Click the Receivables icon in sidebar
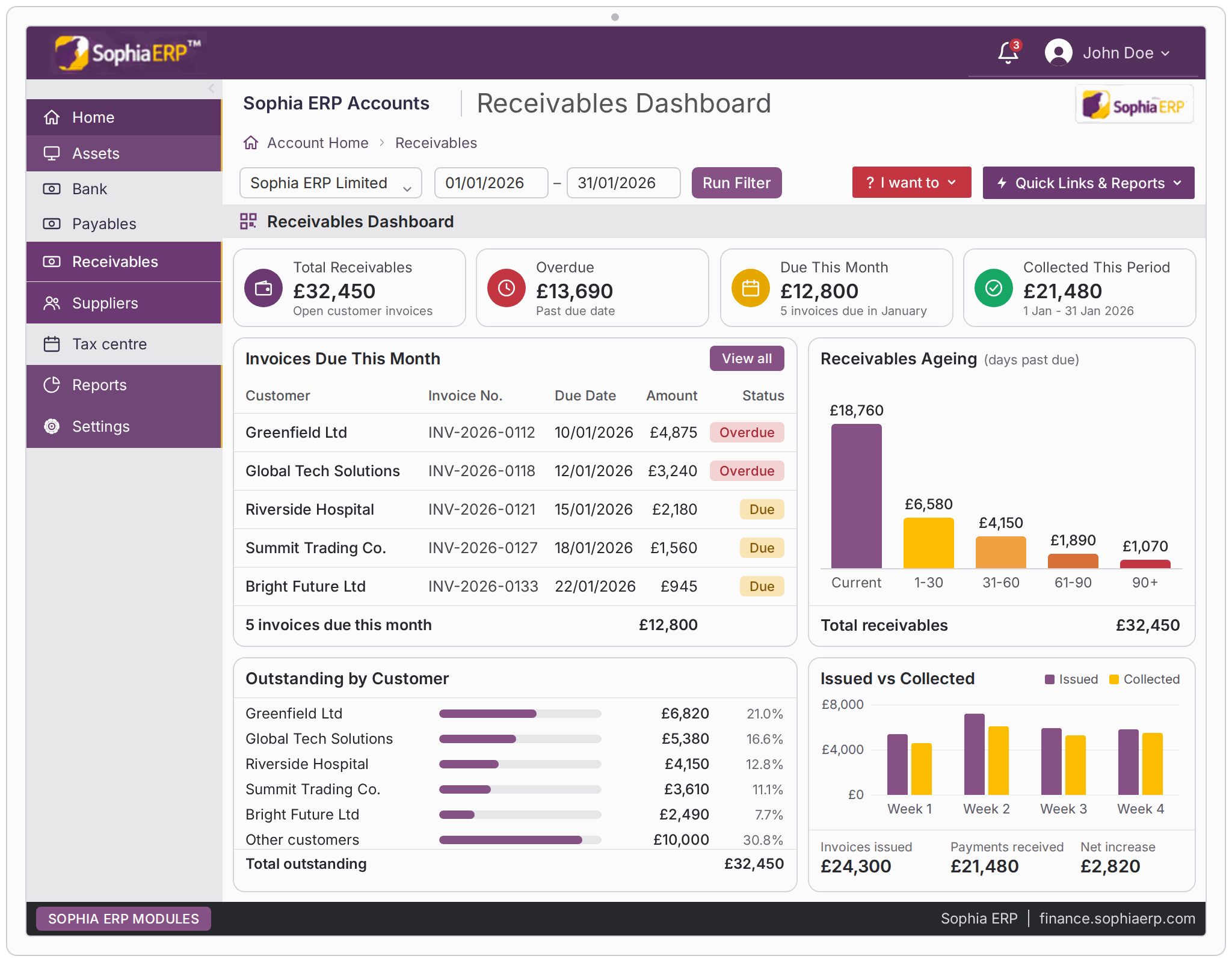The height and width of the screenshot is (962, 1232). click(x=52, y=262)
